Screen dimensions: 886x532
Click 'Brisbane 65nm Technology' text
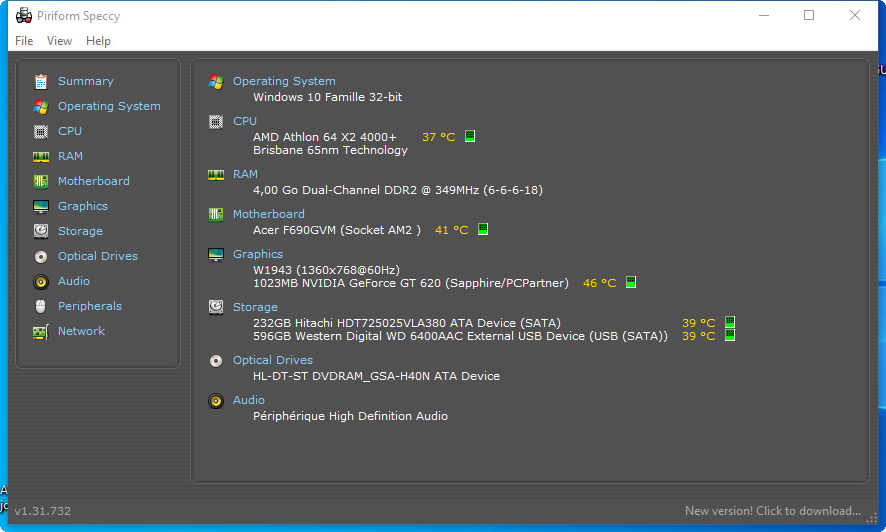tap(330, 150)
